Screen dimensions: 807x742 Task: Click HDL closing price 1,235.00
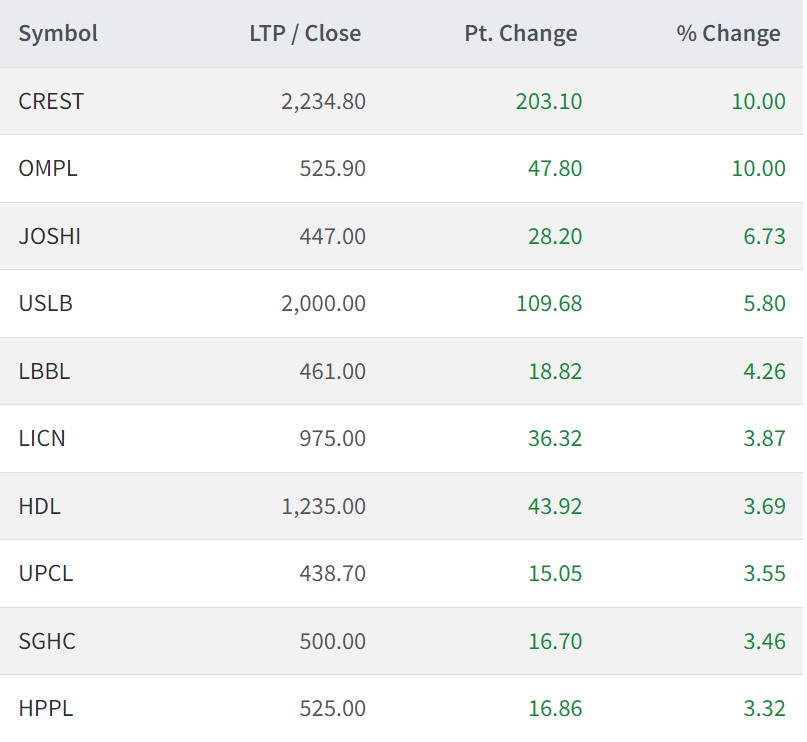click(324, 506)
